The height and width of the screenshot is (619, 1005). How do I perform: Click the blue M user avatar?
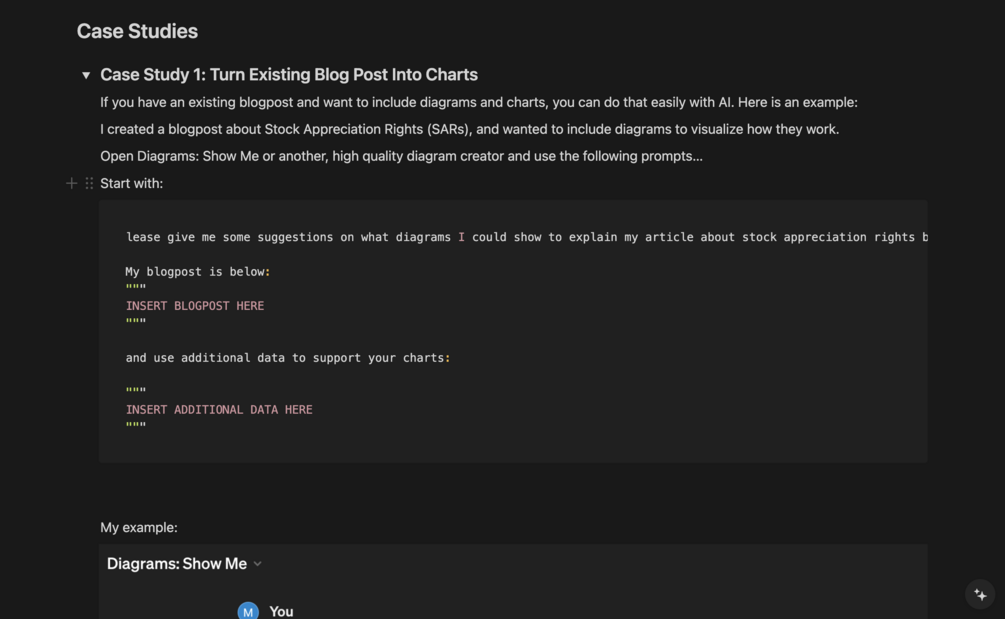[x=248, y=610]
